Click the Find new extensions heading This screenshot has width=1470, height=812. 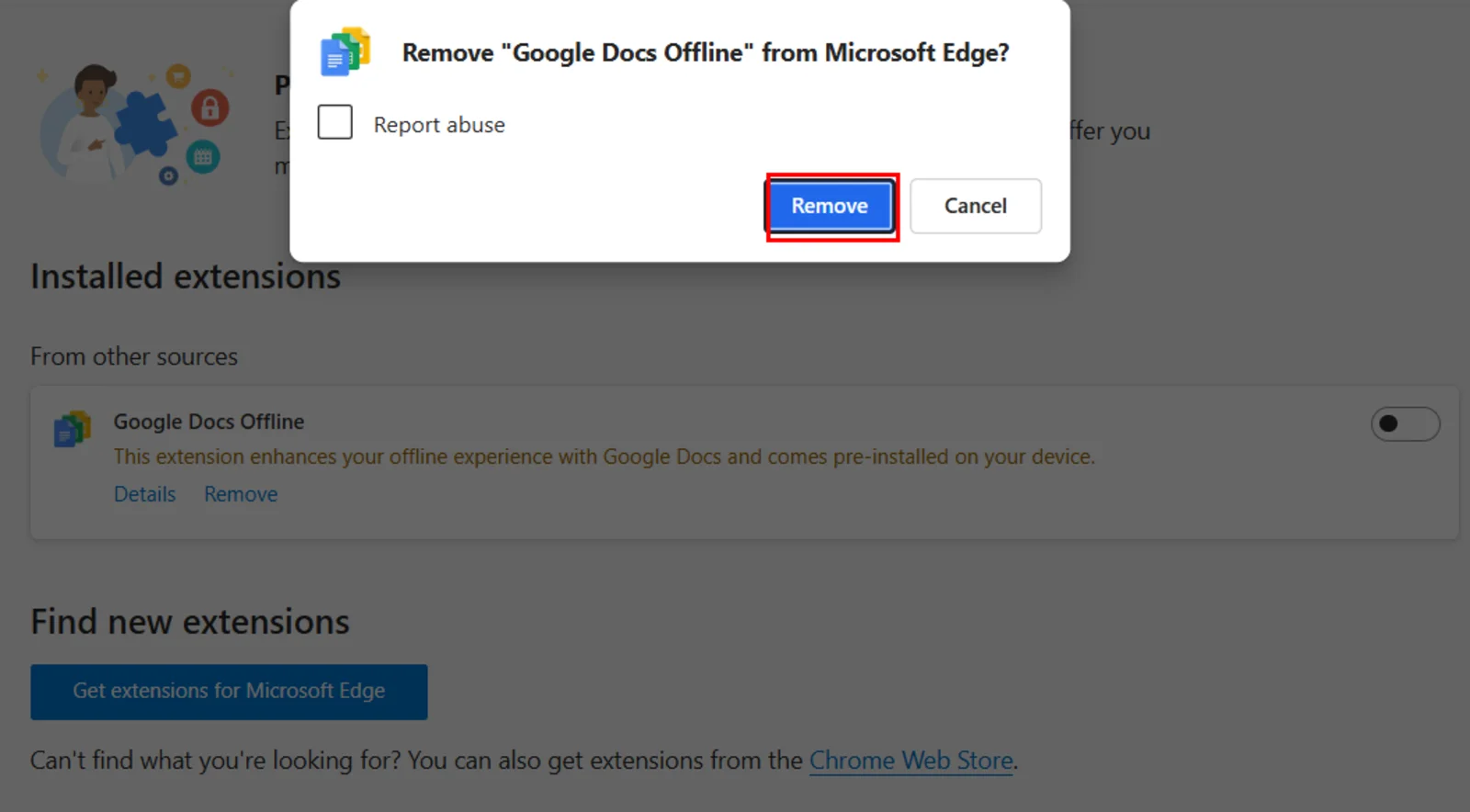coord(190,622)
